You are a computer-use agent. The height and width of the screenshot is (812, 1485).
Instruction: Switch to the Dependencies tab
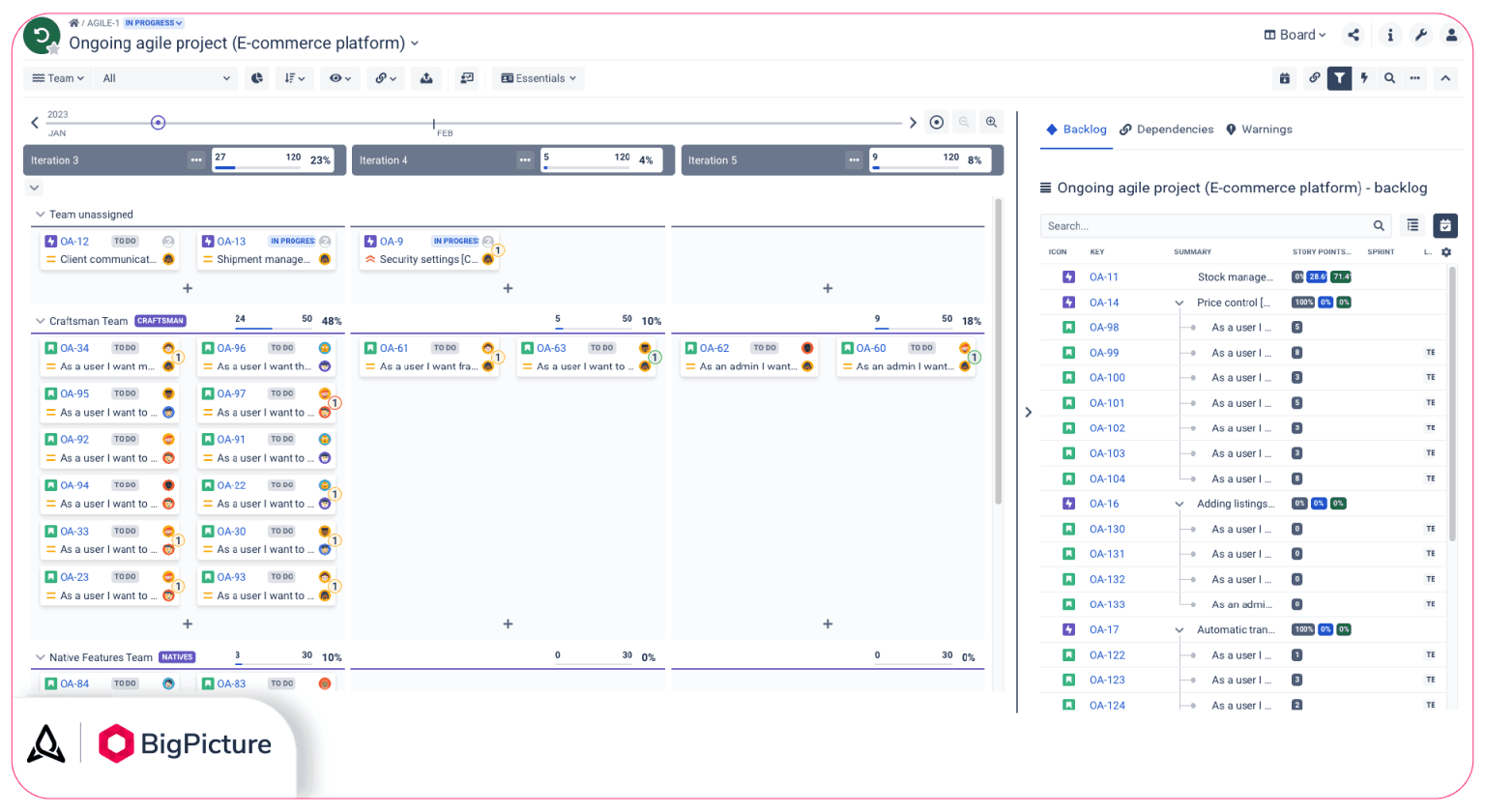click(1166, 130)
